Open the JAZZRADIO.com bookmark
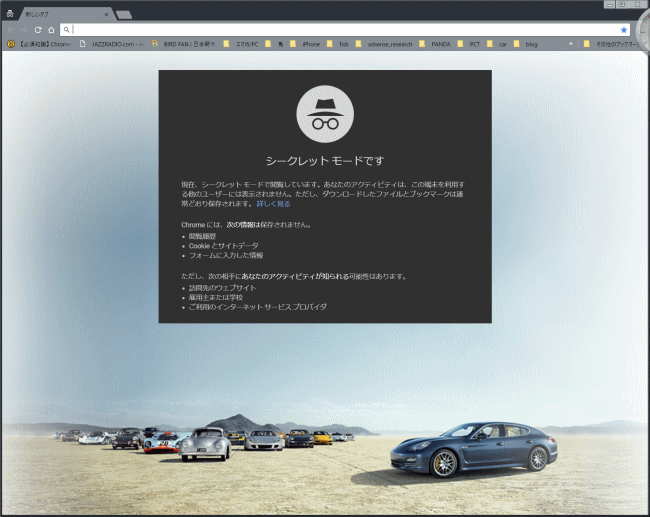 (x=111, y=44)
